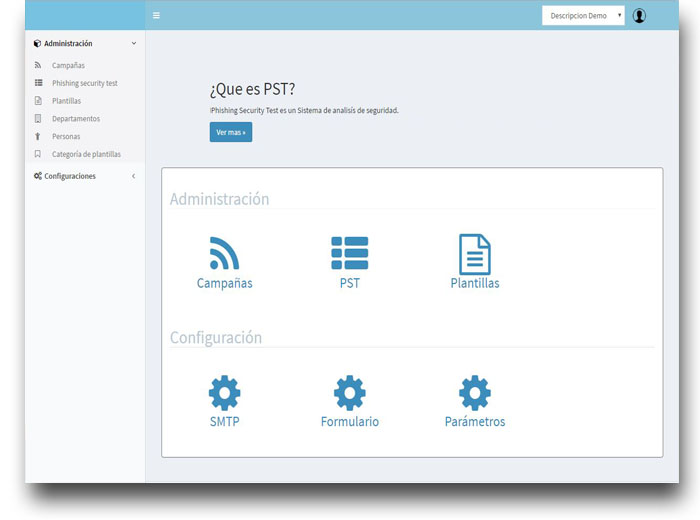
Task: Open Departamentos from the sidebar
Action: coord(75,119)
